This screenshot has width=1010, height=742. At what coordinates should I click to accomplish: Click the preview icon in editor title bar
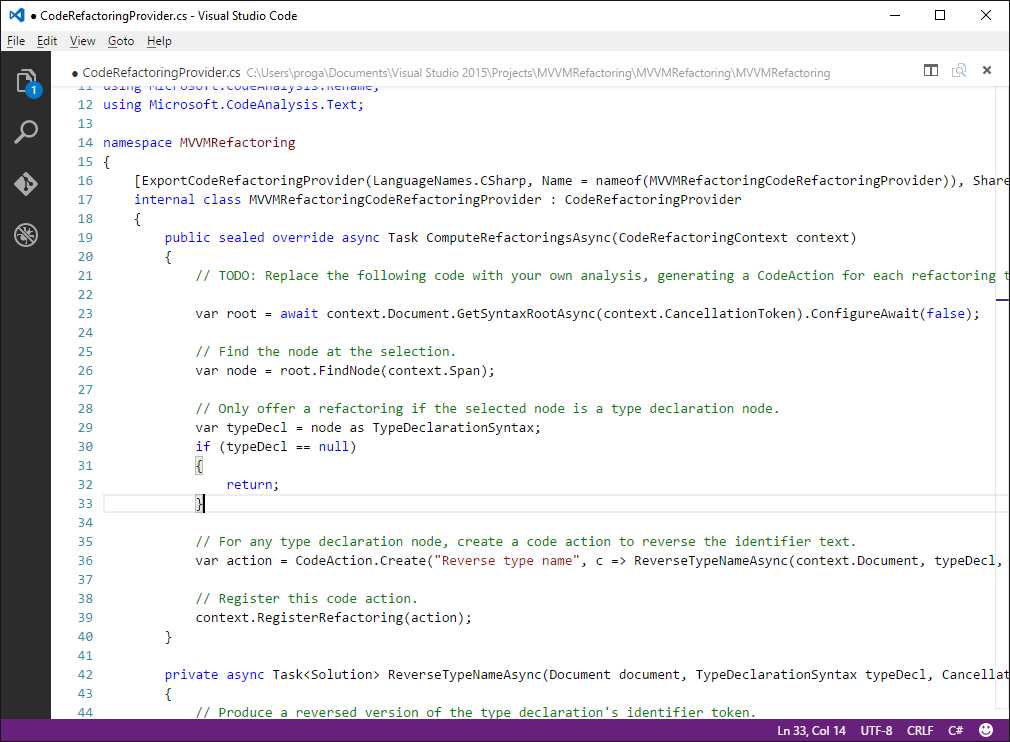click(x=958, y=71)
